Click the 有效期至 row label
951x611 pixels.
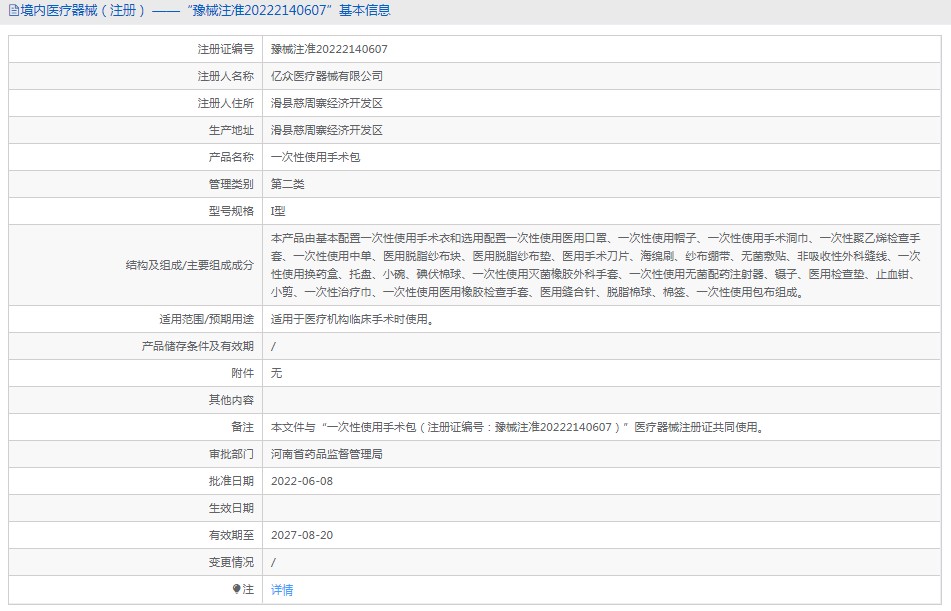coord(231,535)
